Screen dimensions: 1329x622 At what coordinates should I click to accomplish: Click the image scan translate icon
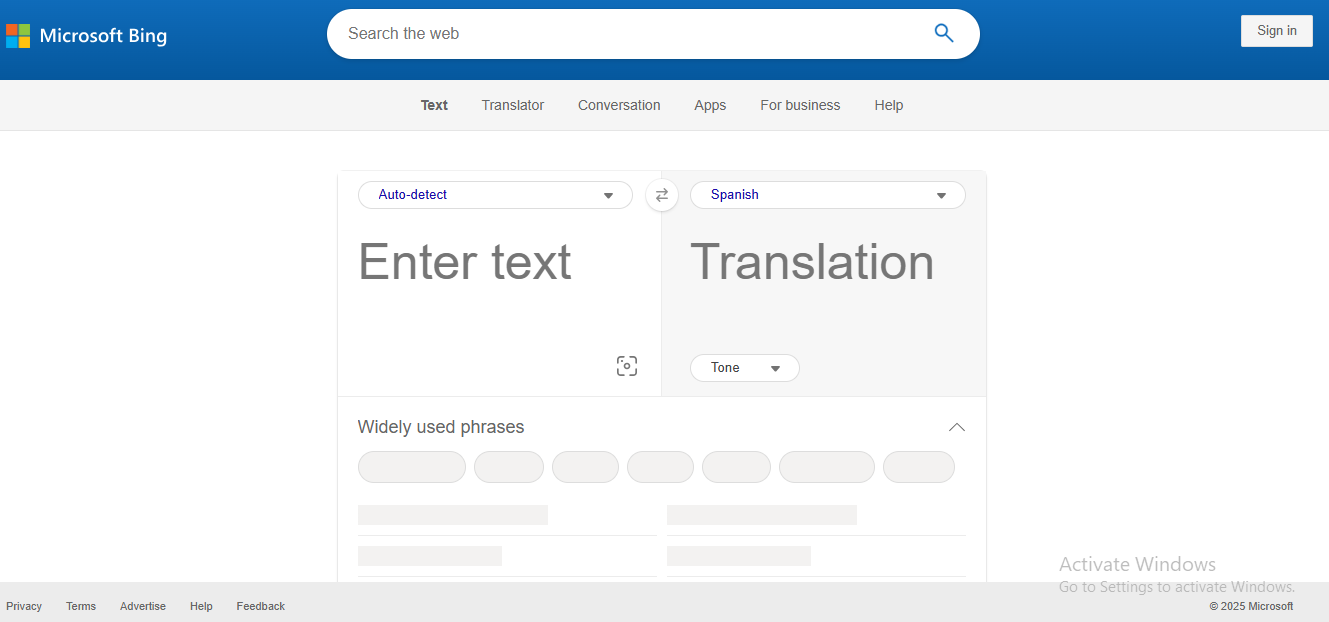(x=627, y=366)
